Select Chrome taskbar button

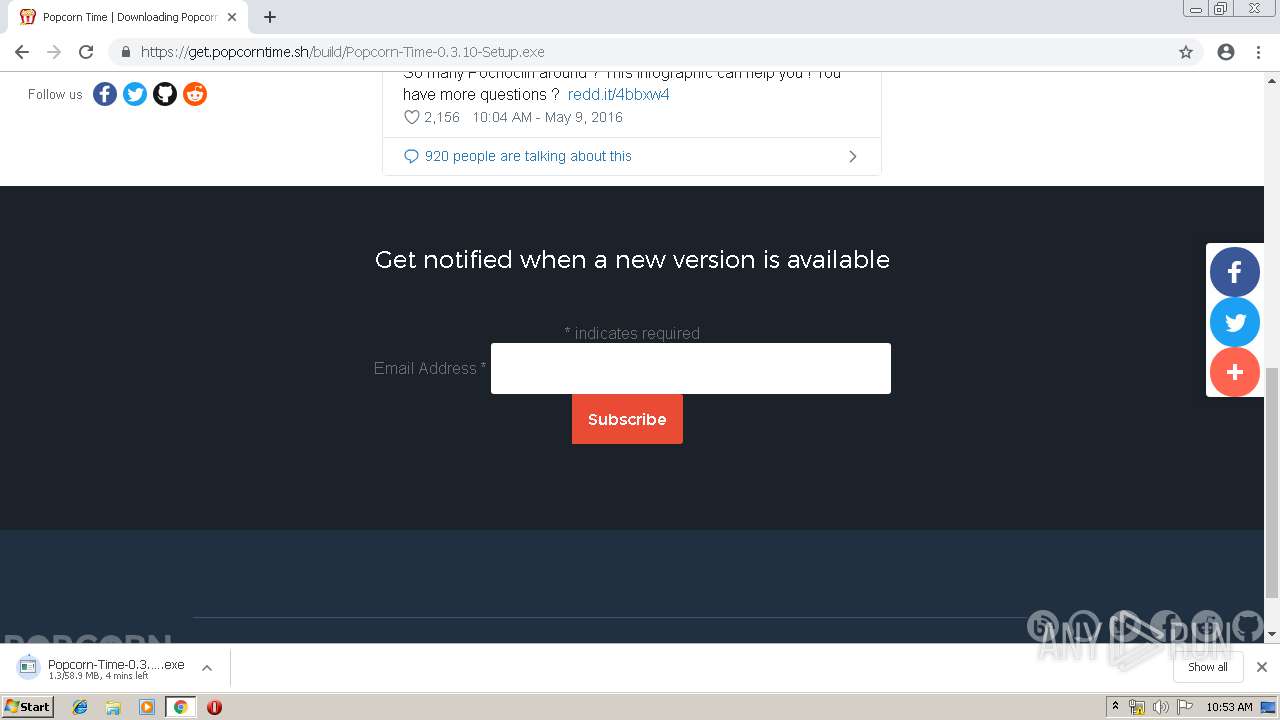(x=180, y=707)
